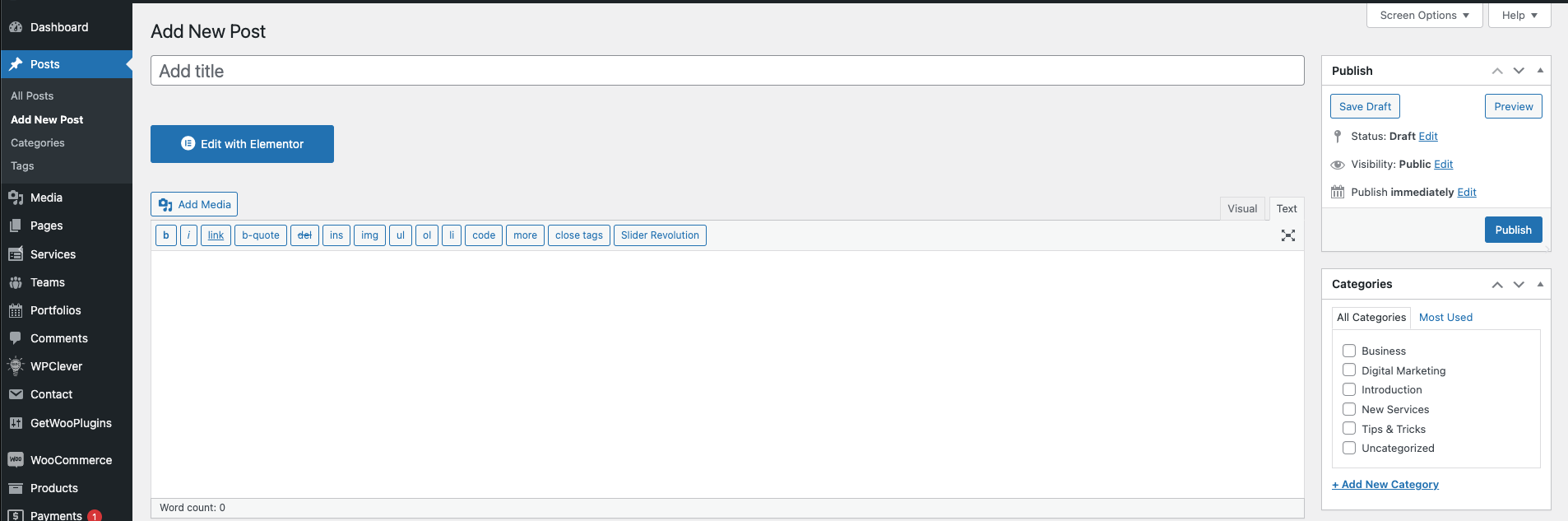
Task: Open the Portfolios menu item
Action: point(55,310)
